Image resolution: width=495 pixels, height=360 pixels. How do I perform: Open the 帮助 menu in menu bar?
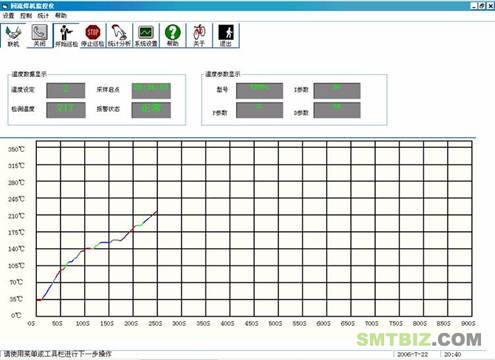(61, 16)
